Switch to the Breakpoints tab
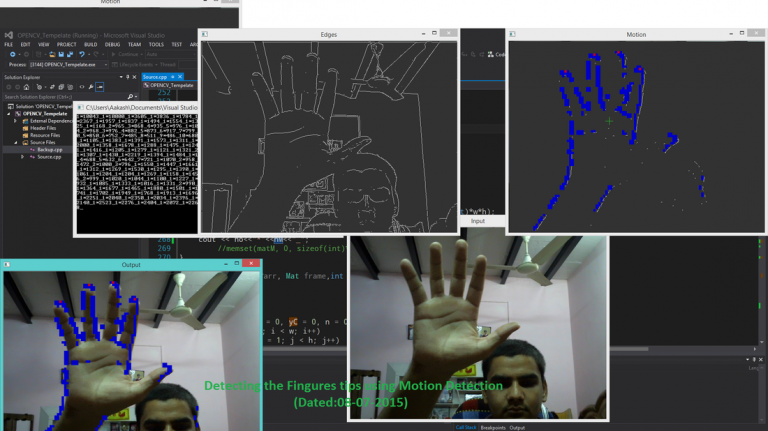 [x=493, y=428]
